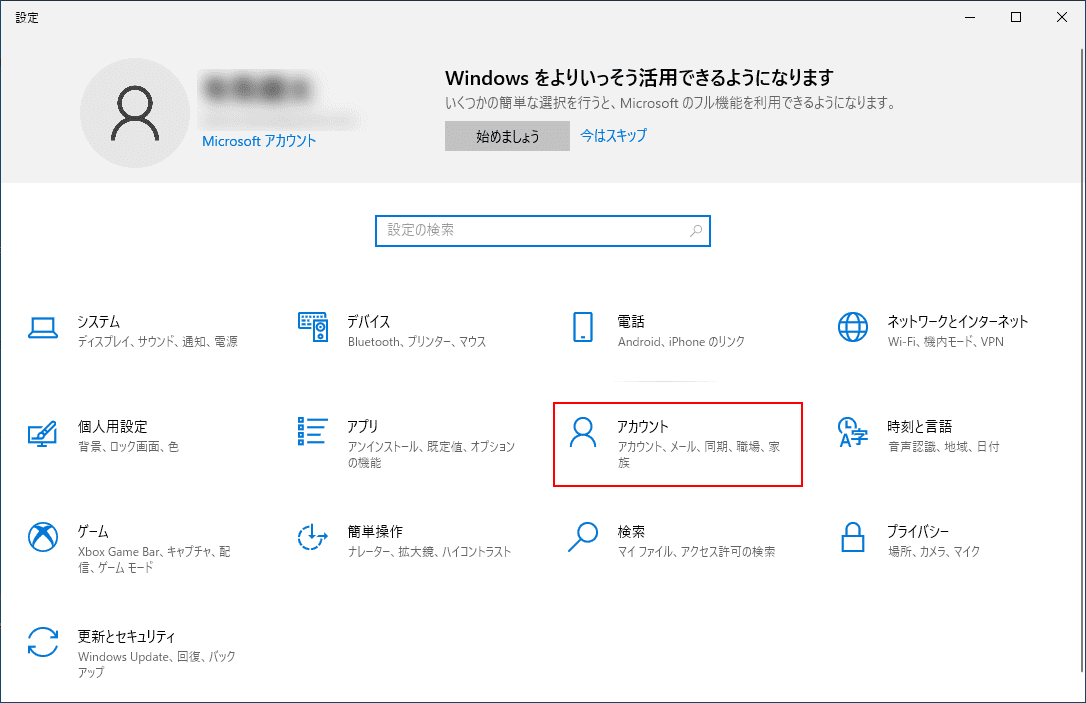Screen dimensions: 1086x703
Task: Click the user profile avatar picture
Action: click(135, 113)
